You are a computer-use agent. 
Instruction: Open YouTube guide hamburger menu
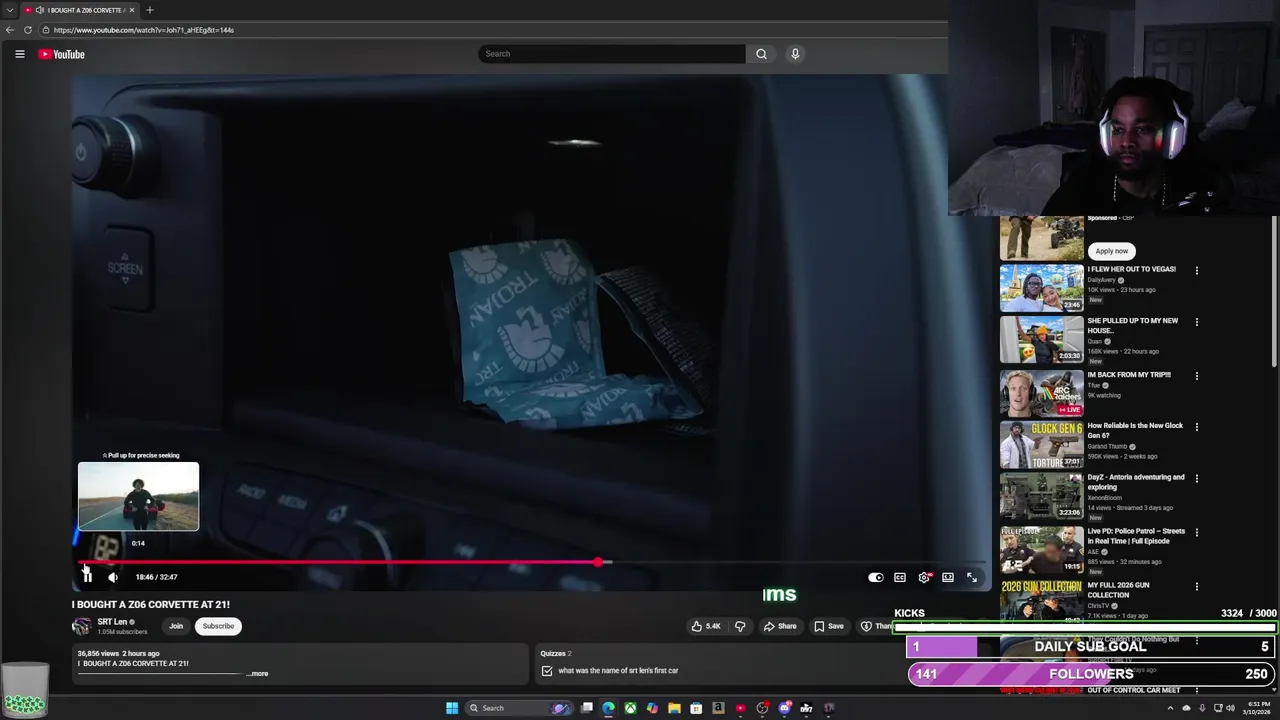(20, 54)
